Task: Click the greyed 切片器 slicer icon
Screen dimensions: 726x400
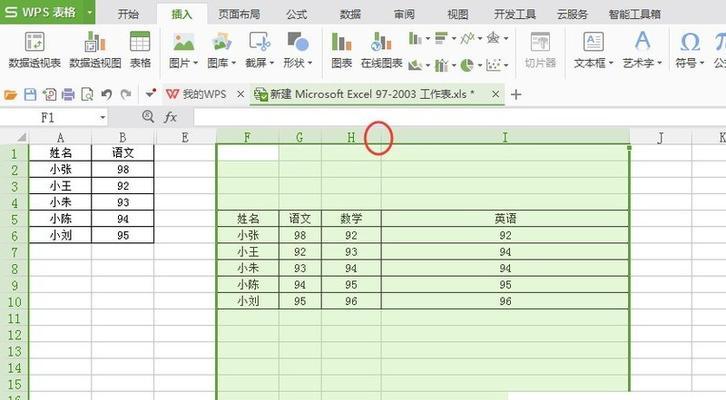Action: (540, 50)
